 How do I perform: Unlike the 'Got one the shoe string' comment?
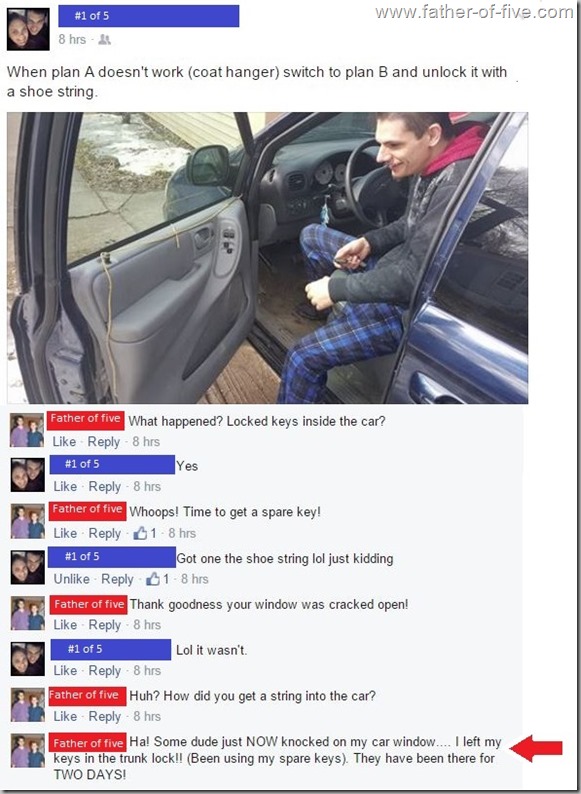coord(71,579)
